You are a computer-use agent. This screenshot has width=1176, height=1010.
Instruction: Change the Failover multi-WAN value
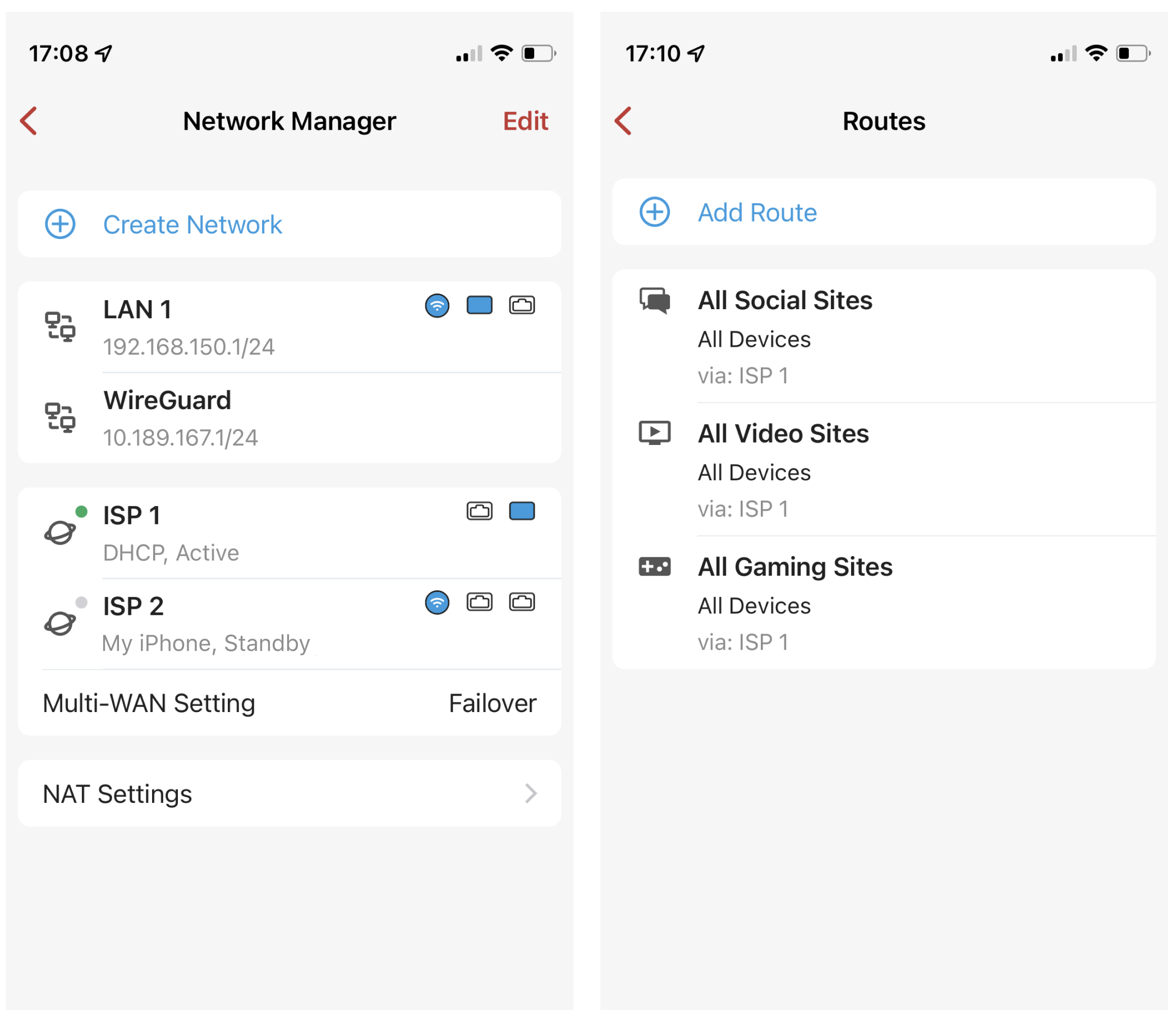click(493, 704)
